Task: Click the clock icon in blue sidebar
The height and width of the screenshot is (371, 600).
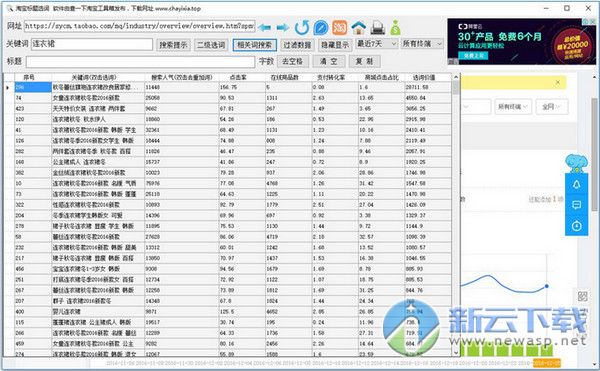Action: (x=576, y=226)
